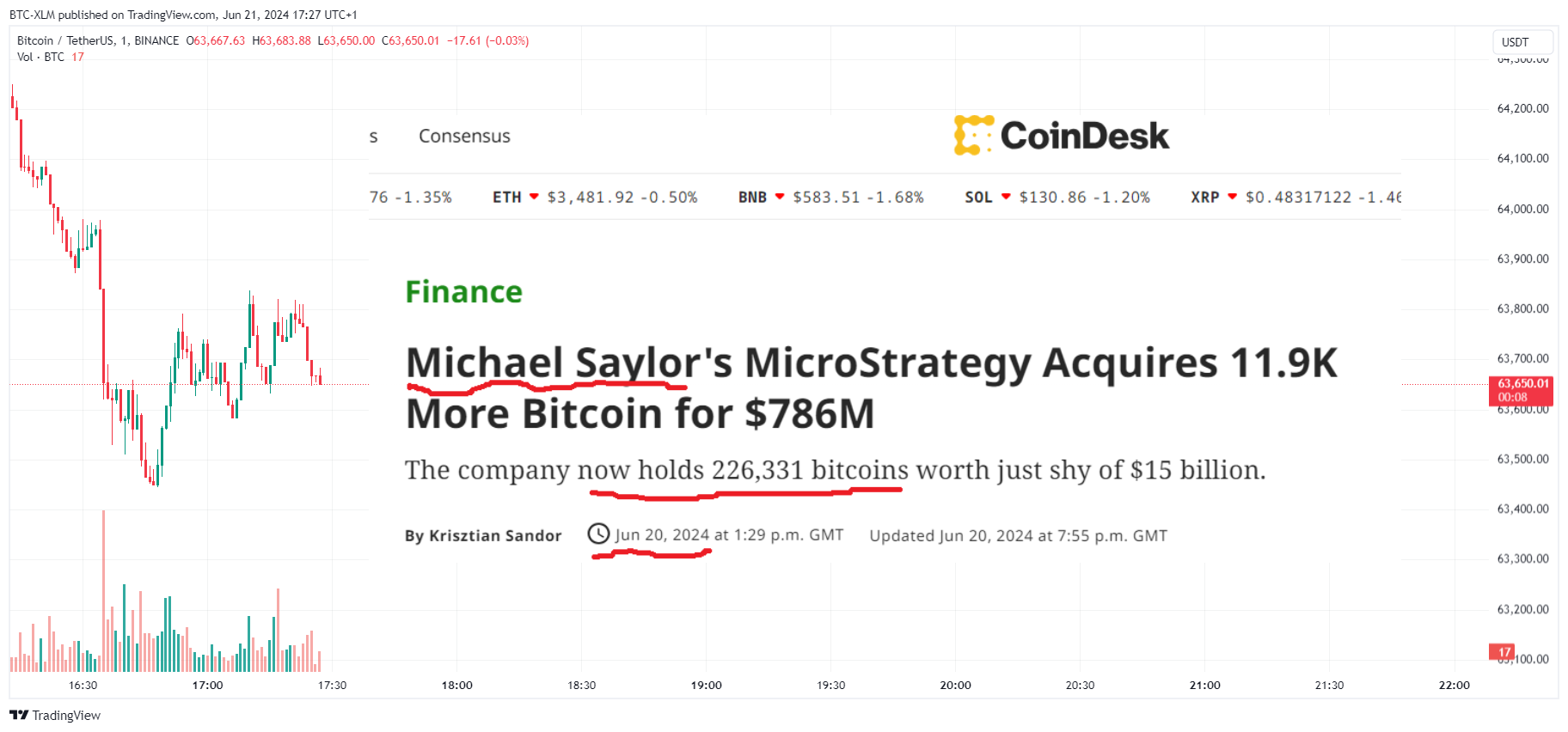1568x732 pixels.
Task: Click the SOL red down arrow
Action: point(1006,197)
